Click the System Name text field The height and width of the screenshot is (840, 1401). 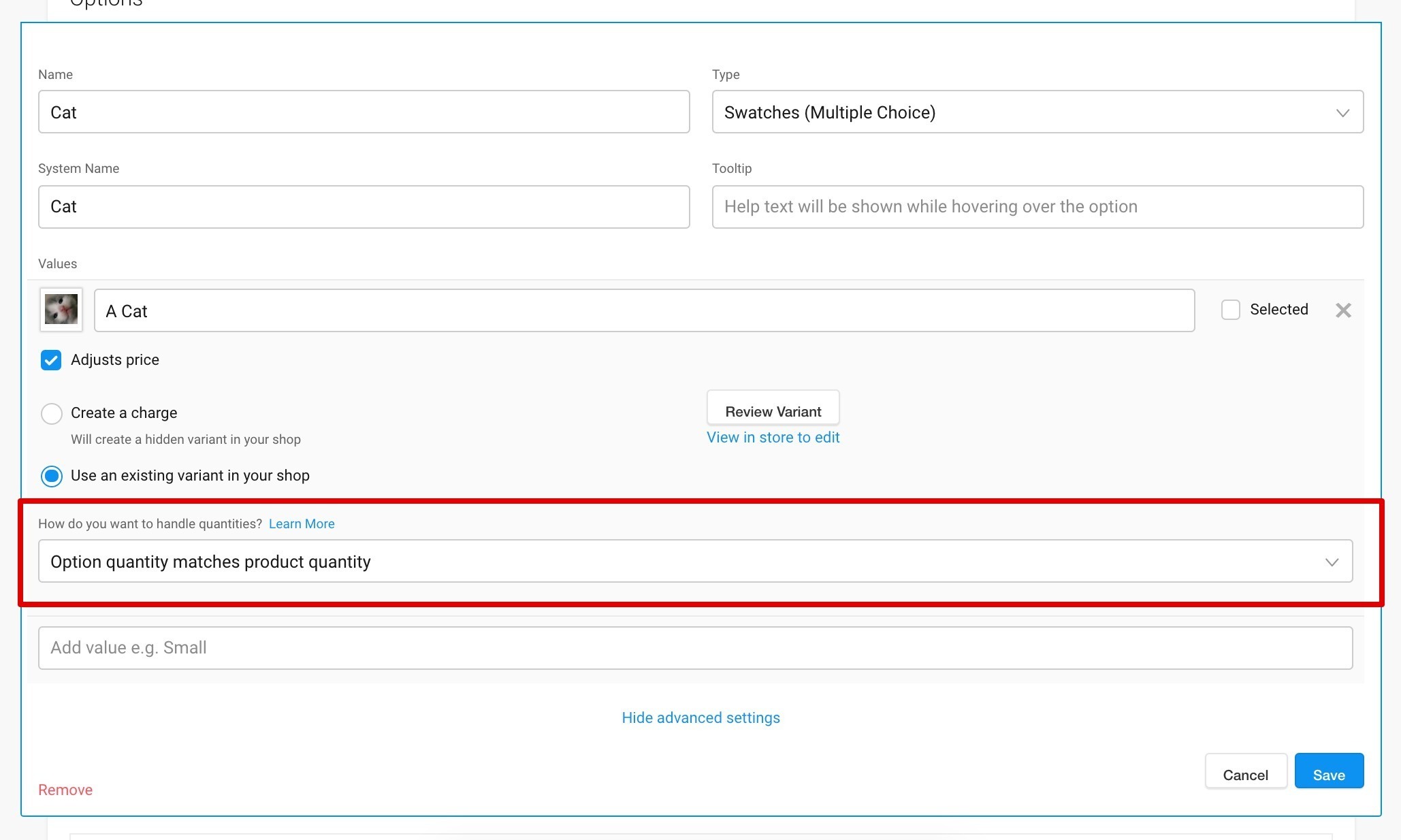point(364,207)
